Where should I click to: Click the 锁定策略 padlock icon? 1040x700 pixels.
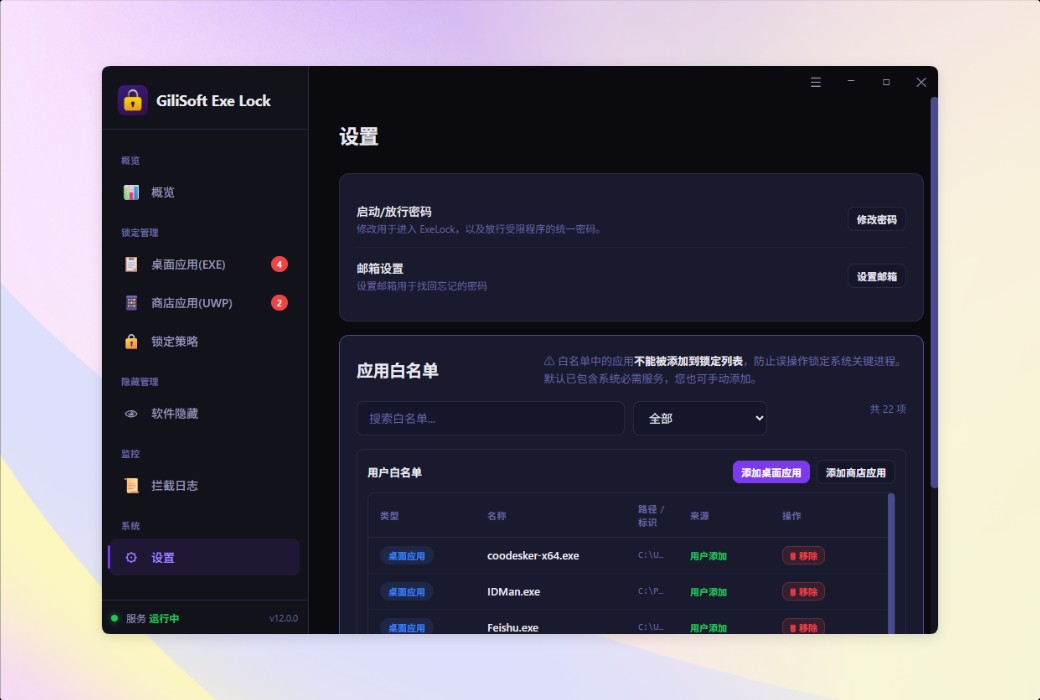click(x=131, y=341)
